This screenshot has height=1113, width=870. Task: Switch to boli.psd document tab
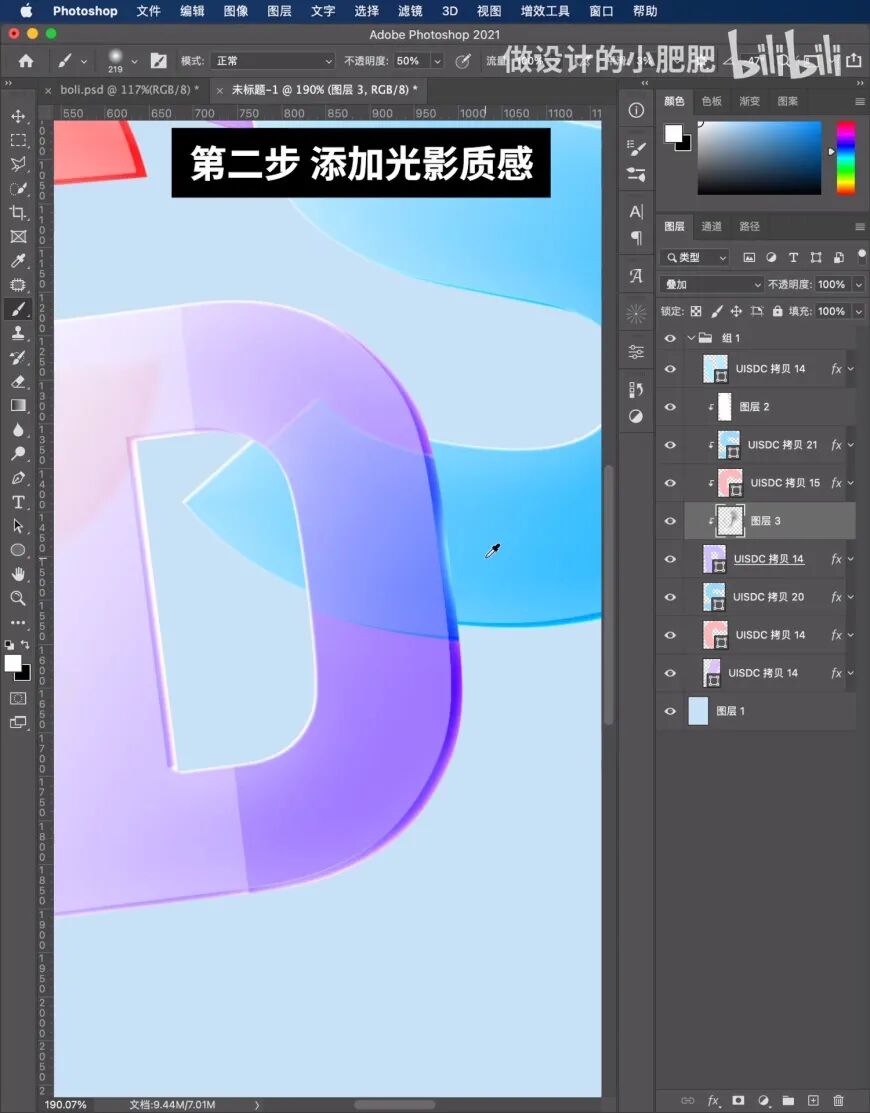[x=122, y=90]
